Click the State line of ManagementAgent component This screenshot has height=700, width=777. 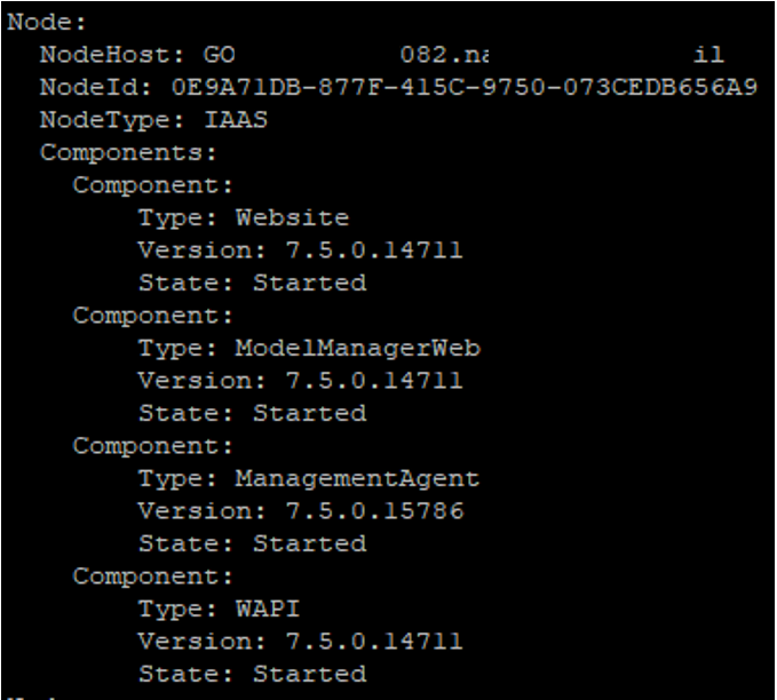pyautogui.click(x=252, y=544)
